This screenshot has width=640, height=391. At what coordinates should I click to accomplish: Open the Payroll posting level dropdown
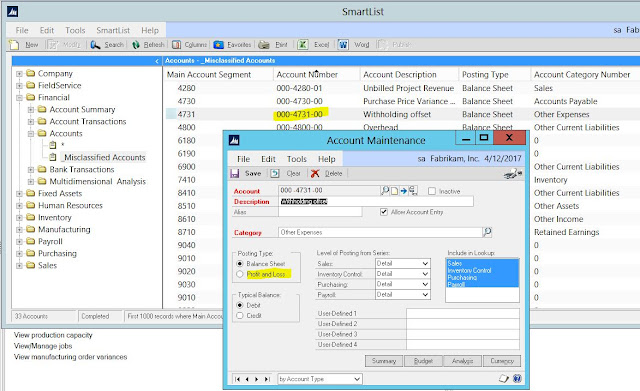pos(425,294)
